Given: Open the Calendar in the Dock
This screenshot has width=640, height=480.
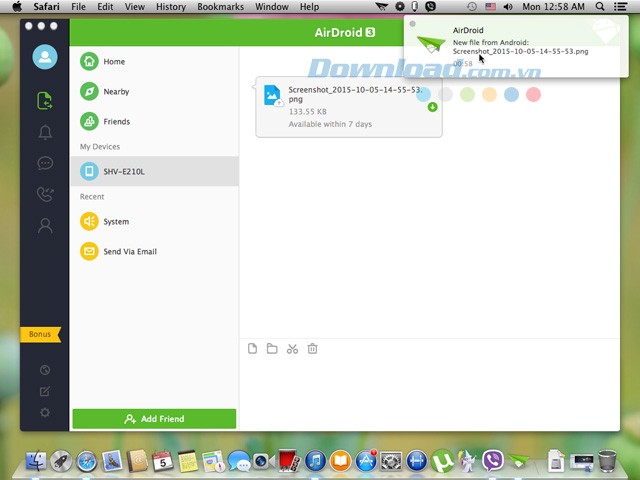Looking at the screenshot, I should click(163, 461).
